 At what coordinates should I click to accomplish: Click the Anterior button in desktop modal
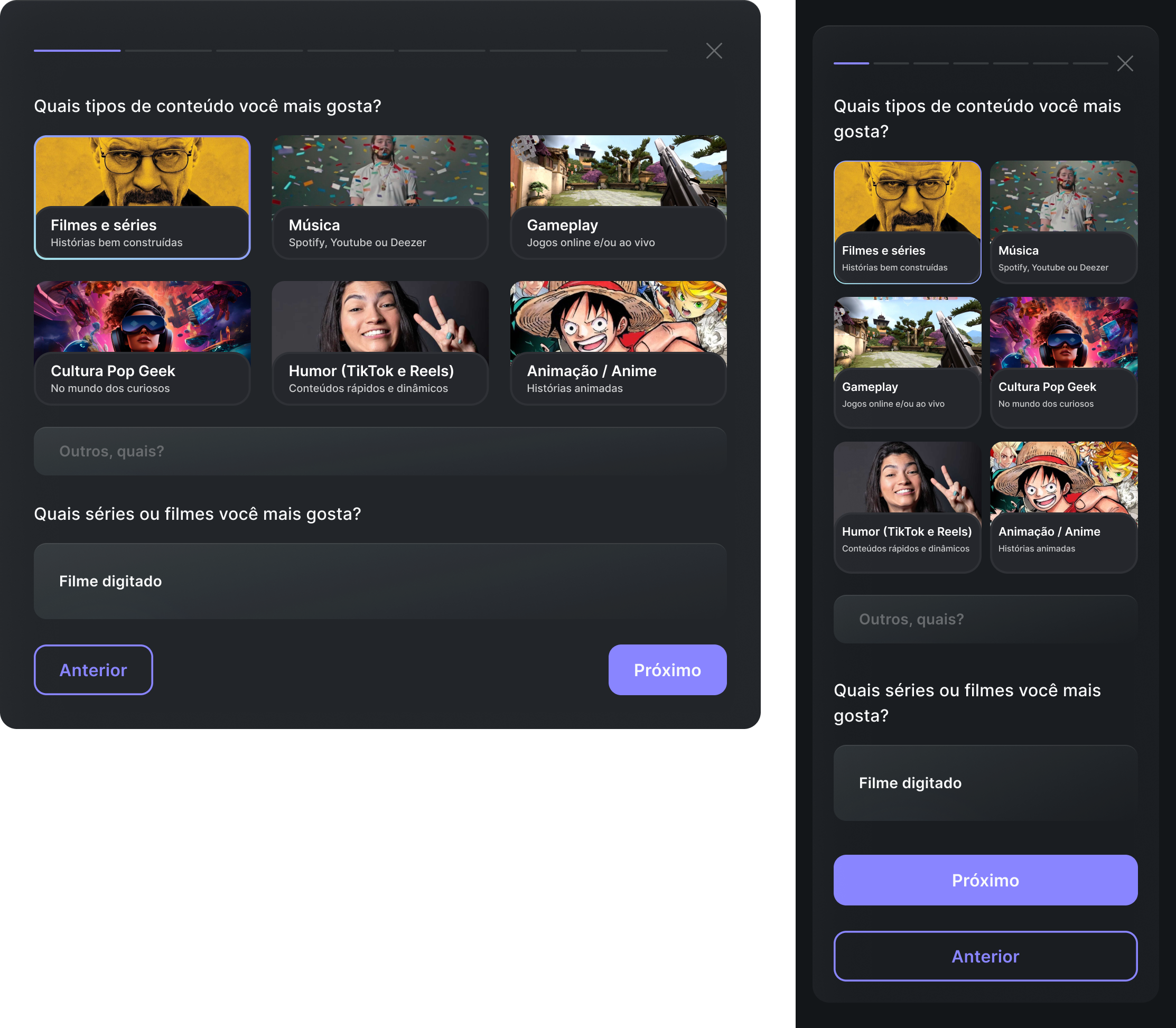pyautogui.click(x=94, y=670)
